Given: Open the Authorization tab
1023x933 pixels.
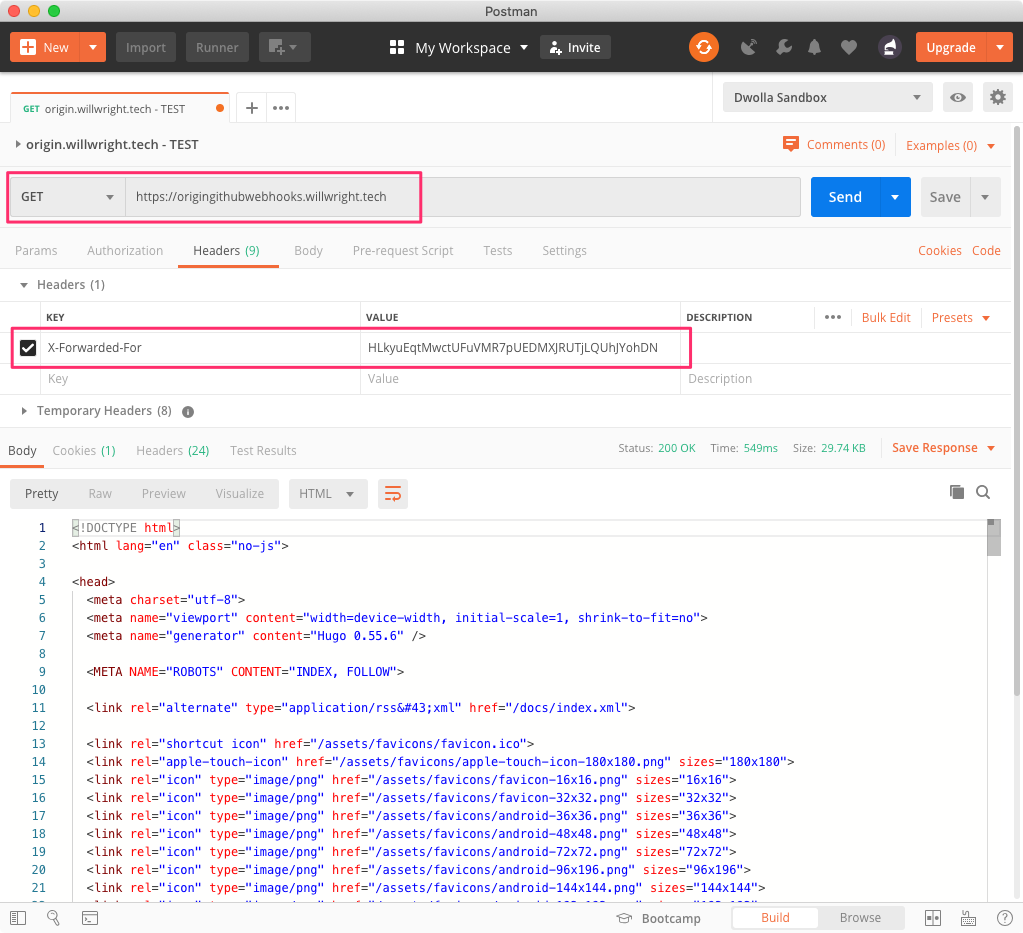Looking at the screenshot, I should [125, 251].
